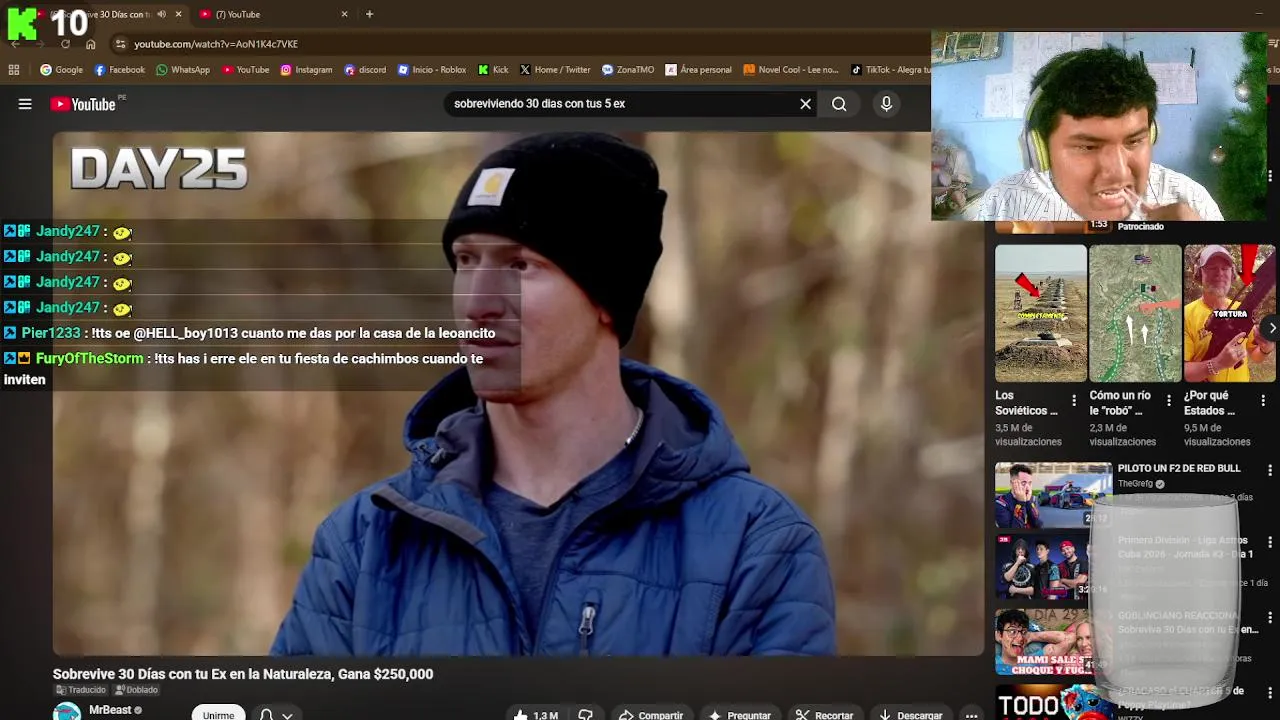Open discord bookmark

point(365,70)
